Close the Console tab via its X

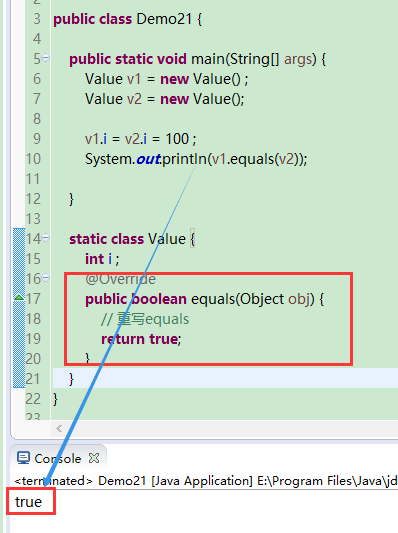click(x=94, y=458)
